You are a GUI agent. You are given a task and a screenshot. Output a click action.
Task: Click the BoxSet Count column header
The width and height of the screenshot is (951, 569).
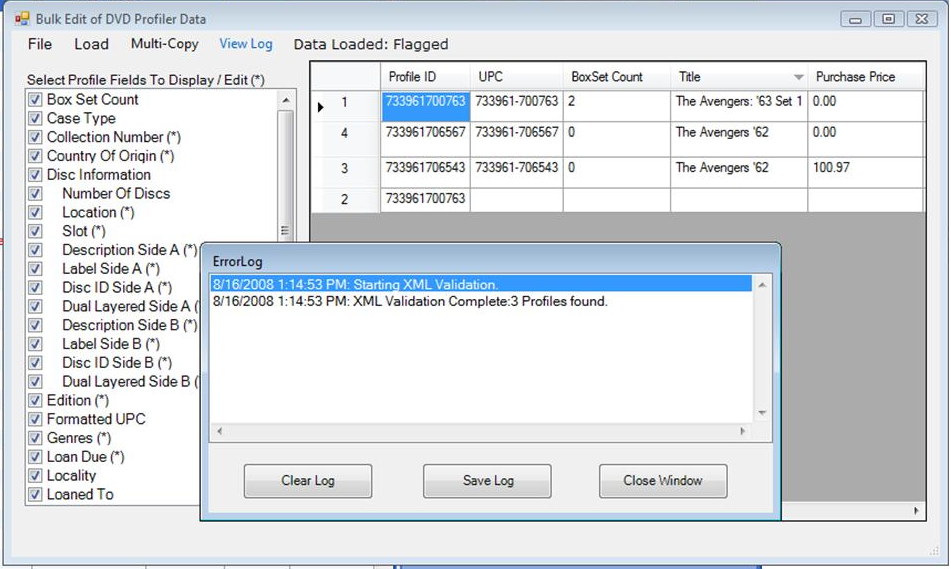pos(617,76)
